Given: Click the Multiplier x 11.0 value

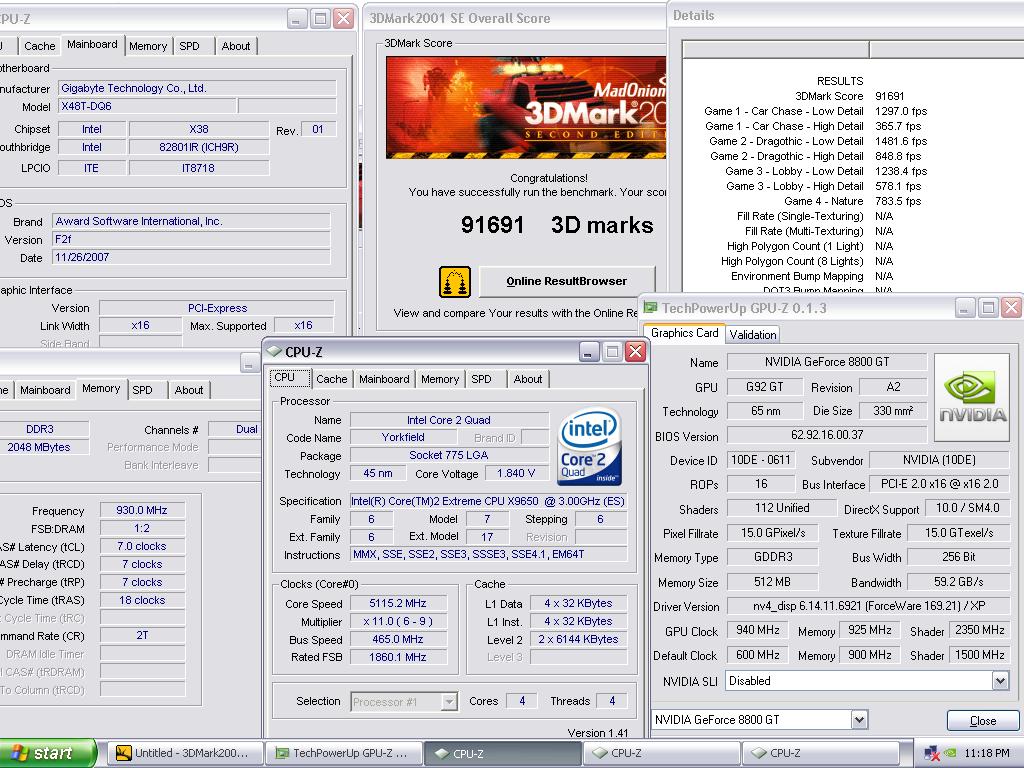Looking at the screenshot, I should click(398, 621).
